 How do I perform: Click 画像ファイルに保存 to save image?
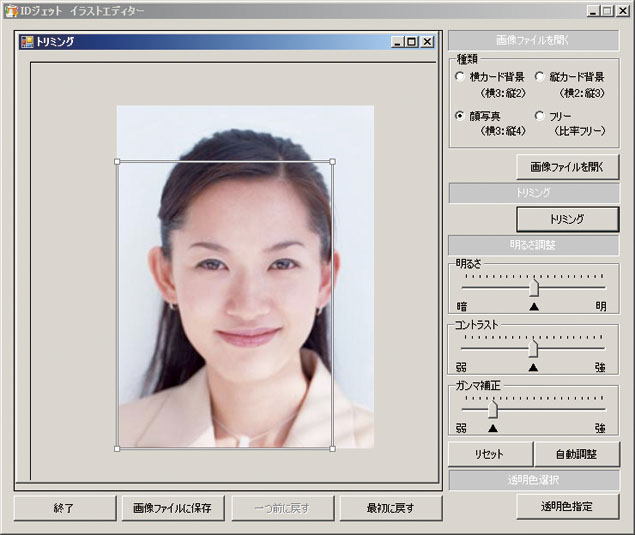173,508
